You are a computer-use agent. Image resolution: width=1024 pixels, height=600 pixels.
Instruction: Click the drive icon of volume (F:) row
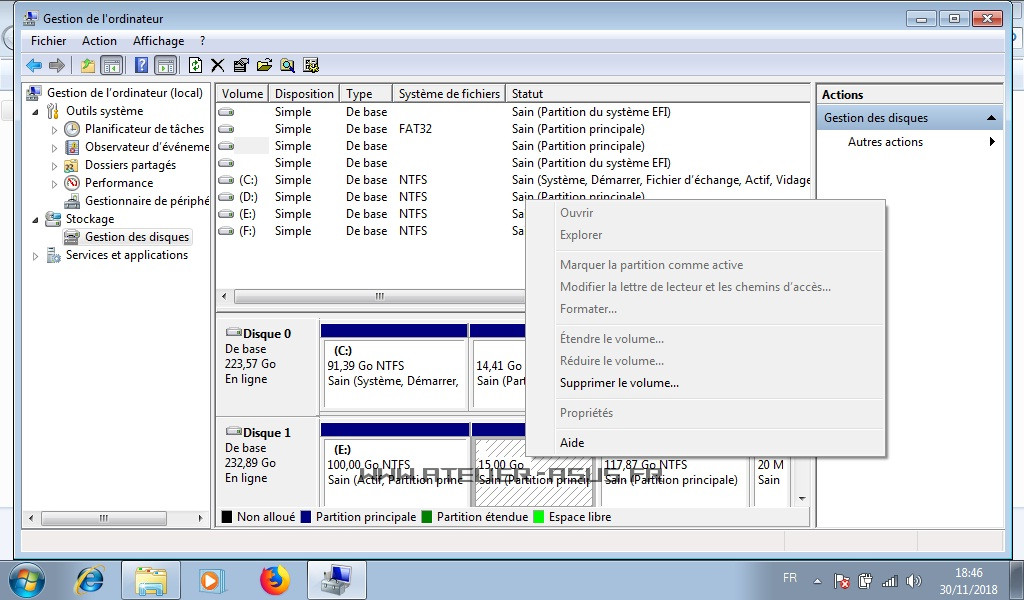pos(226,231)
